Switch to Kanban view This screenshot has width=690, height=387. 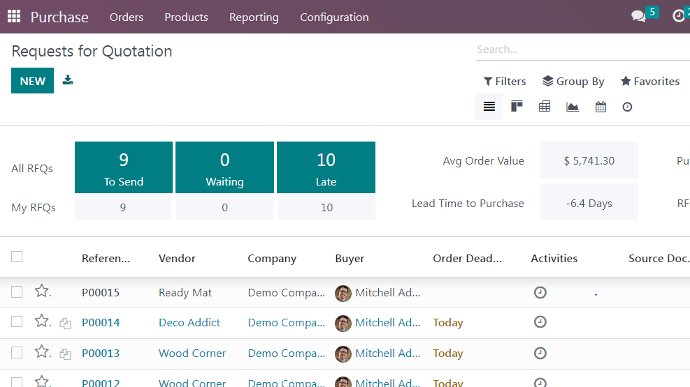517,107
